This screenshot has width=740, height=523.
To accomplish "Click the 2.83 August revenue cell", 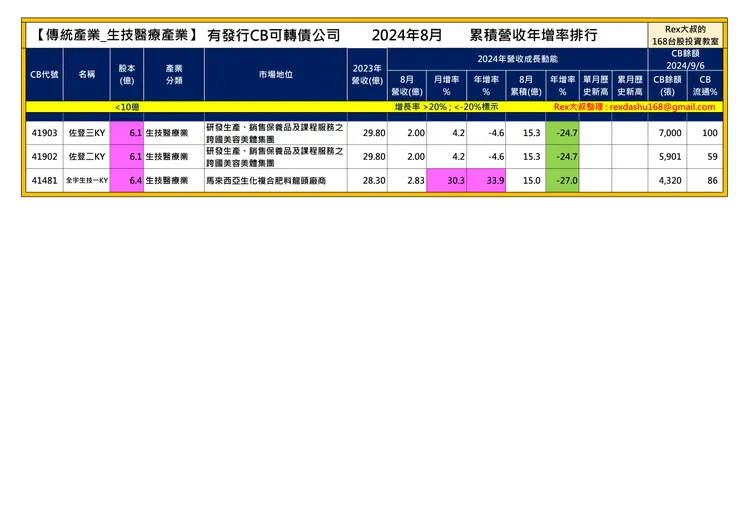I will pos(407,180).
